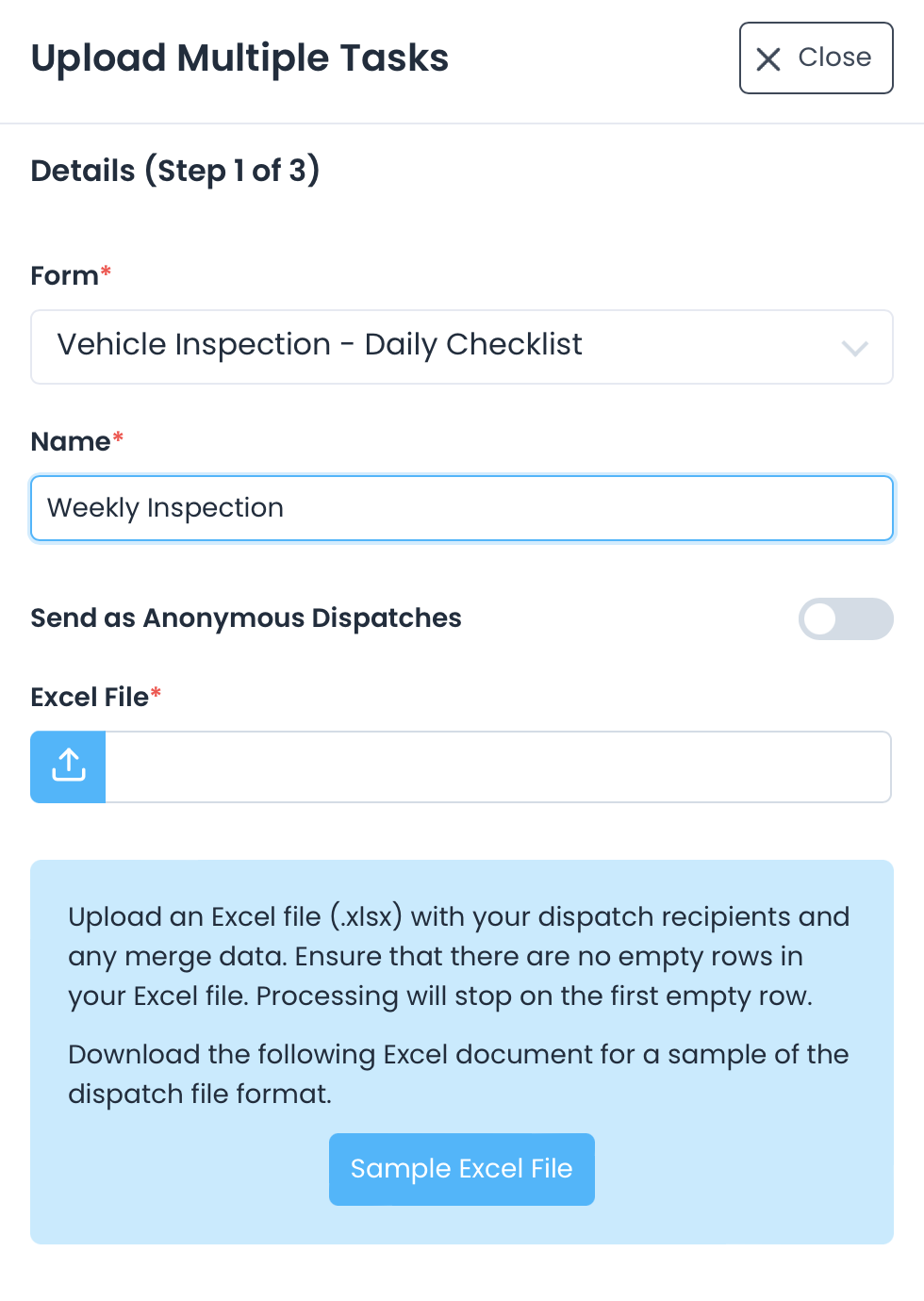The height and width of the screenshot is (1301, 924).
Task: Click the Upload Multiple Tasks title
Action: point(240,58)
